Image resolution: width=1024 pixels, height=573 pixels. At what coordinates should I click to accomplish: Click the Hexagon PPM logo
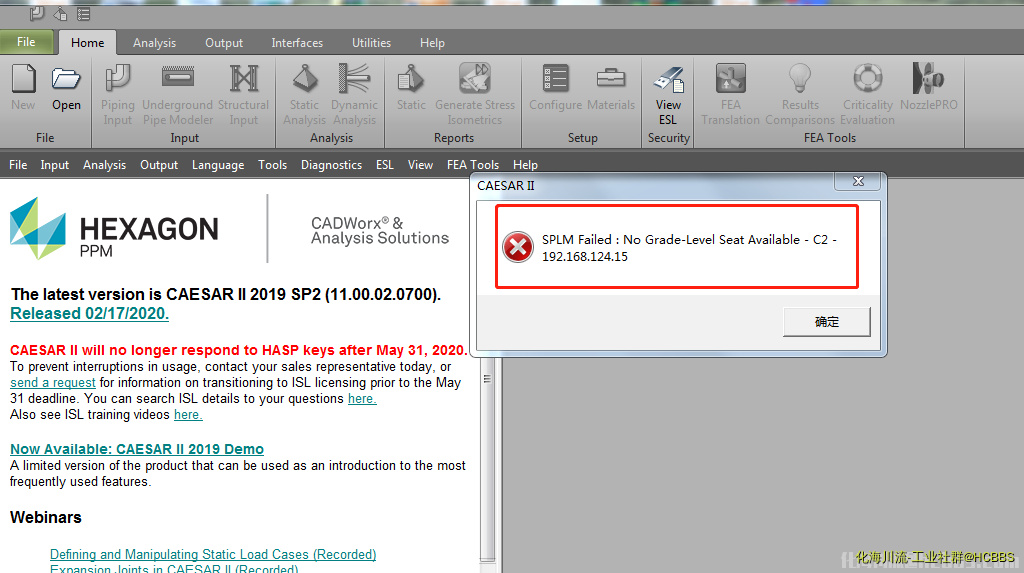click(x=114, y=229)
